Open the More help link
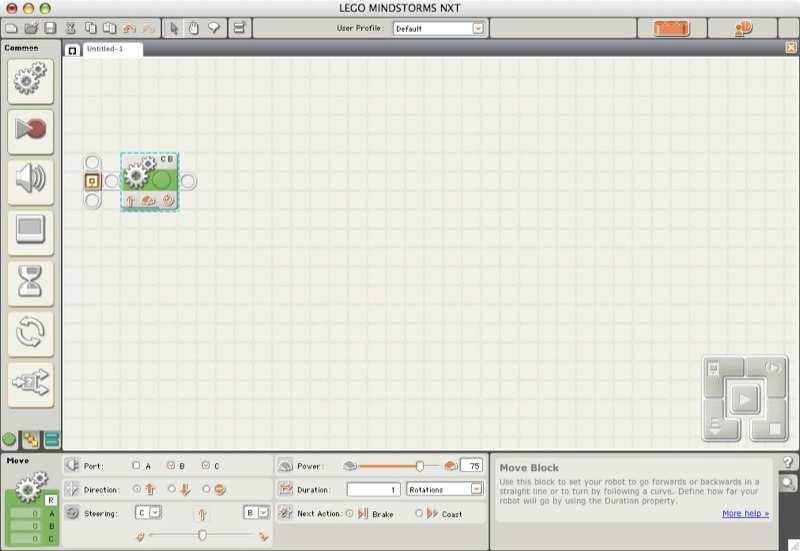Viewport: 800px width, 551px height. click(745, 513)
